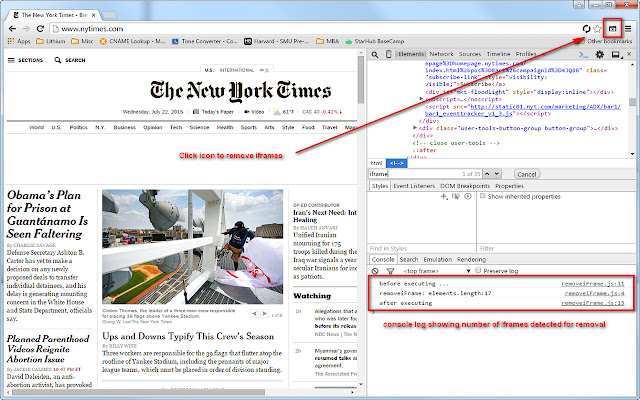Click the Find in Styles field

pyautogui.click(x=421, y=248)
